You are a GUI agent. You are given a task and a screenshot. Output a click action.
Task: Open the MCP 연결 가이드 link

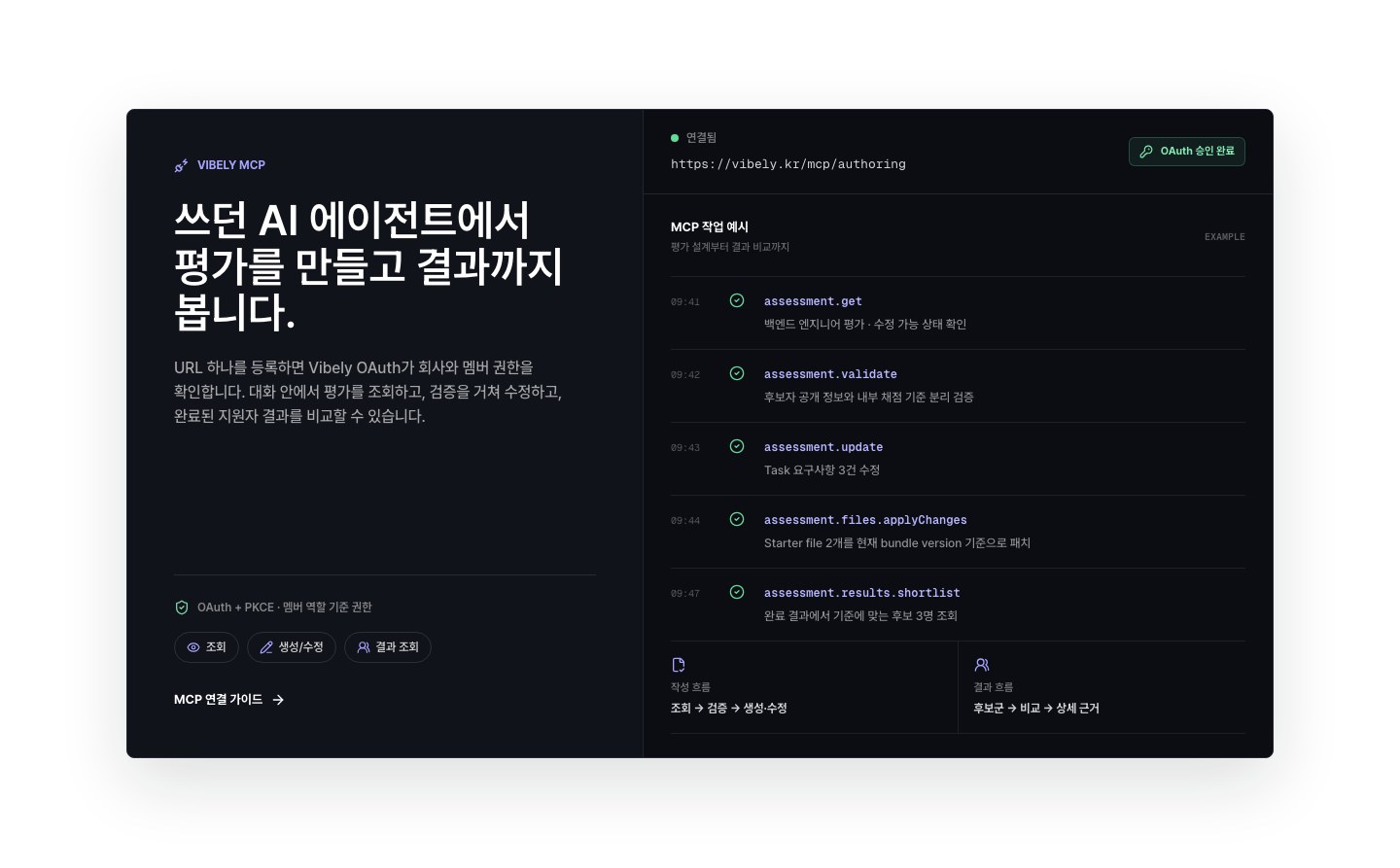(228, 700)
